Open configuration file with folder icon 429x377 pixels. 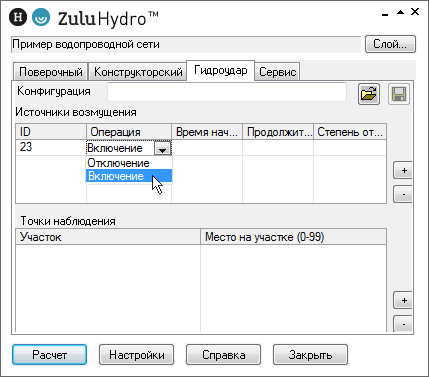pos(369,94)
